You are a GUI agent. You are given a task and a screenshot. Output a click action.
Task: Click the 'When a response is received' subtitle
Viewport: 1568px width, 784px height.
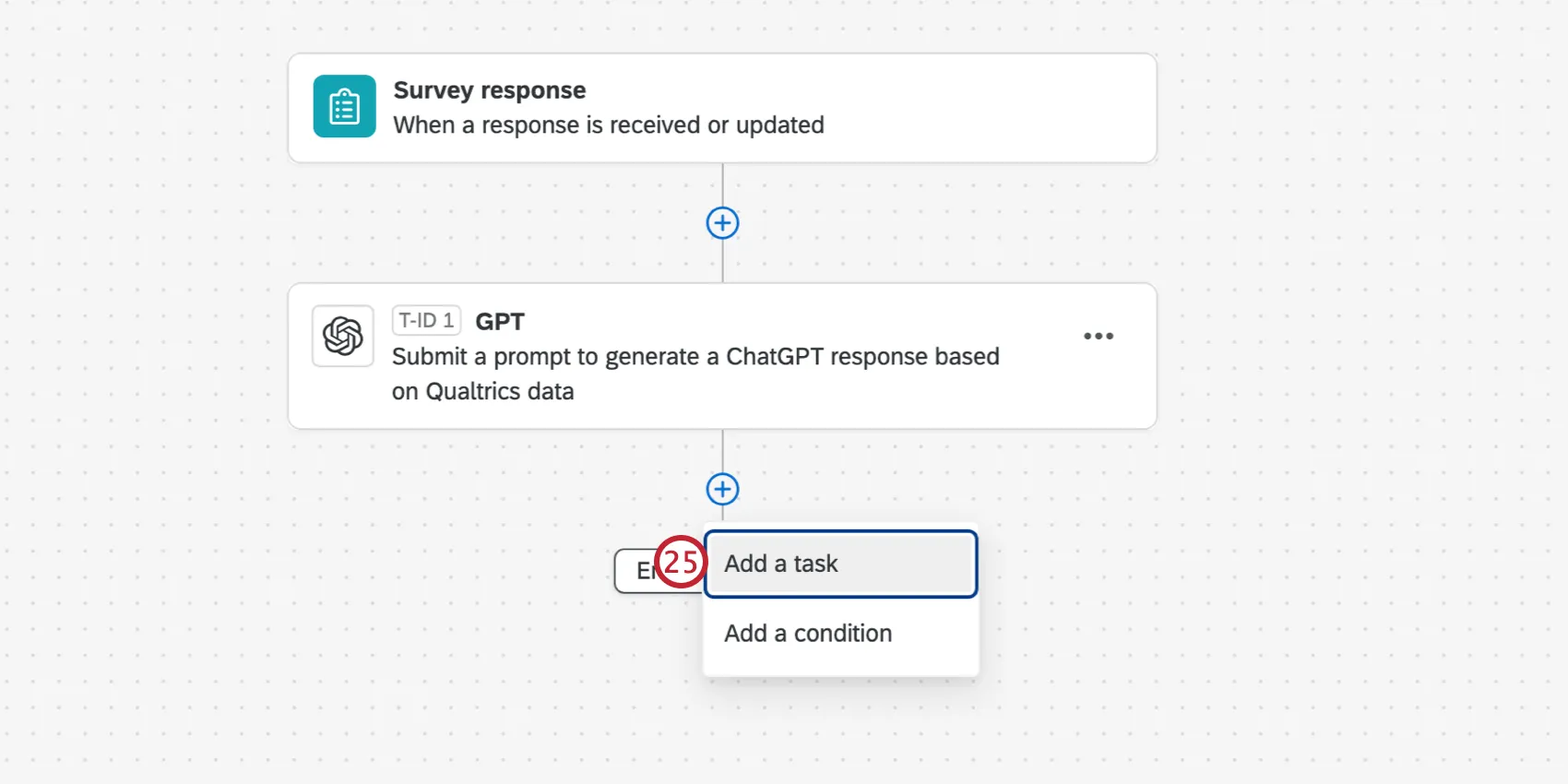[608, 125]
